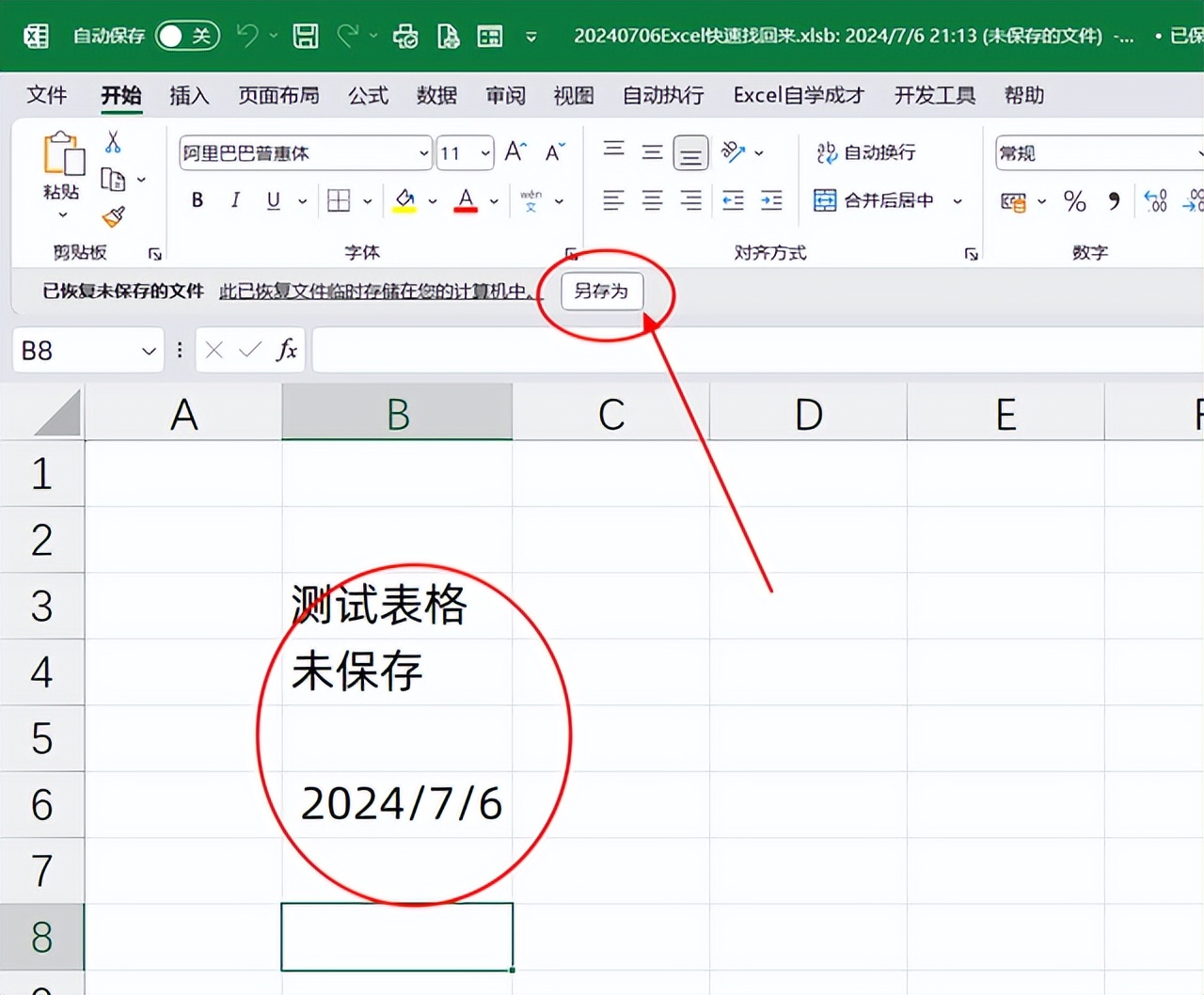The height and width of the screenshot is (995, 1204).
Task: Toggle the Bottom Align button
Action: 690,153
